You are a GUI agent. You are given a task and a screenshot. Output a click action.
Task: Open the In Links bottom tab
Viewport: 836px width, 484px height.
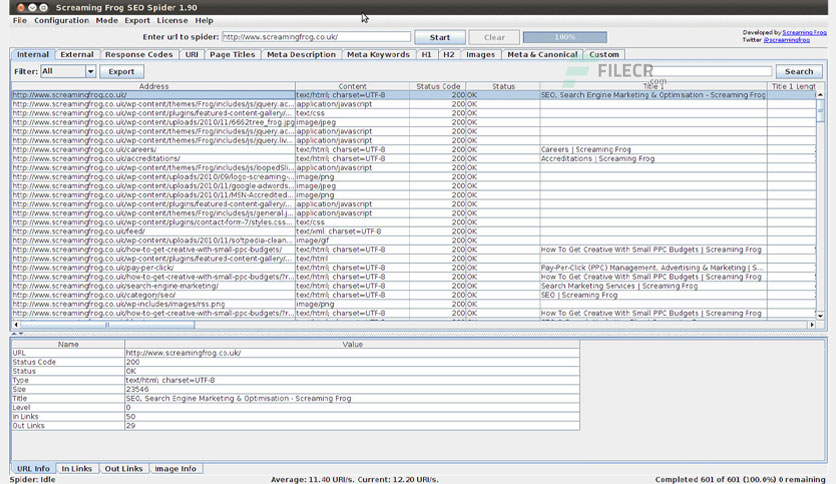[x=77, y=469]
